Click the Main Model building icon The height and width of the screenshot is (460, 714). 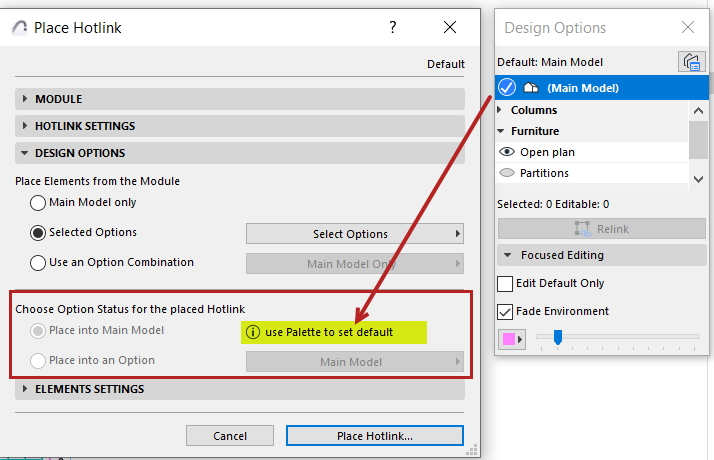pos(531,88)
